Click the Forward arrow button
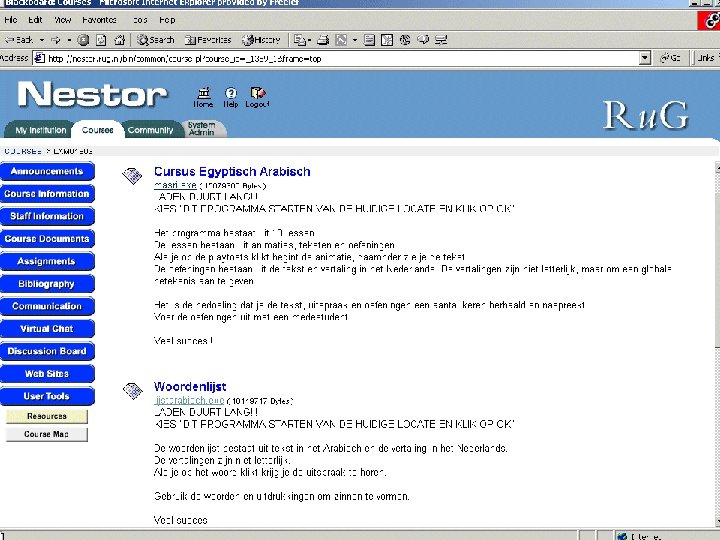The width and height of the screenshot is (720, 540). 56,40
